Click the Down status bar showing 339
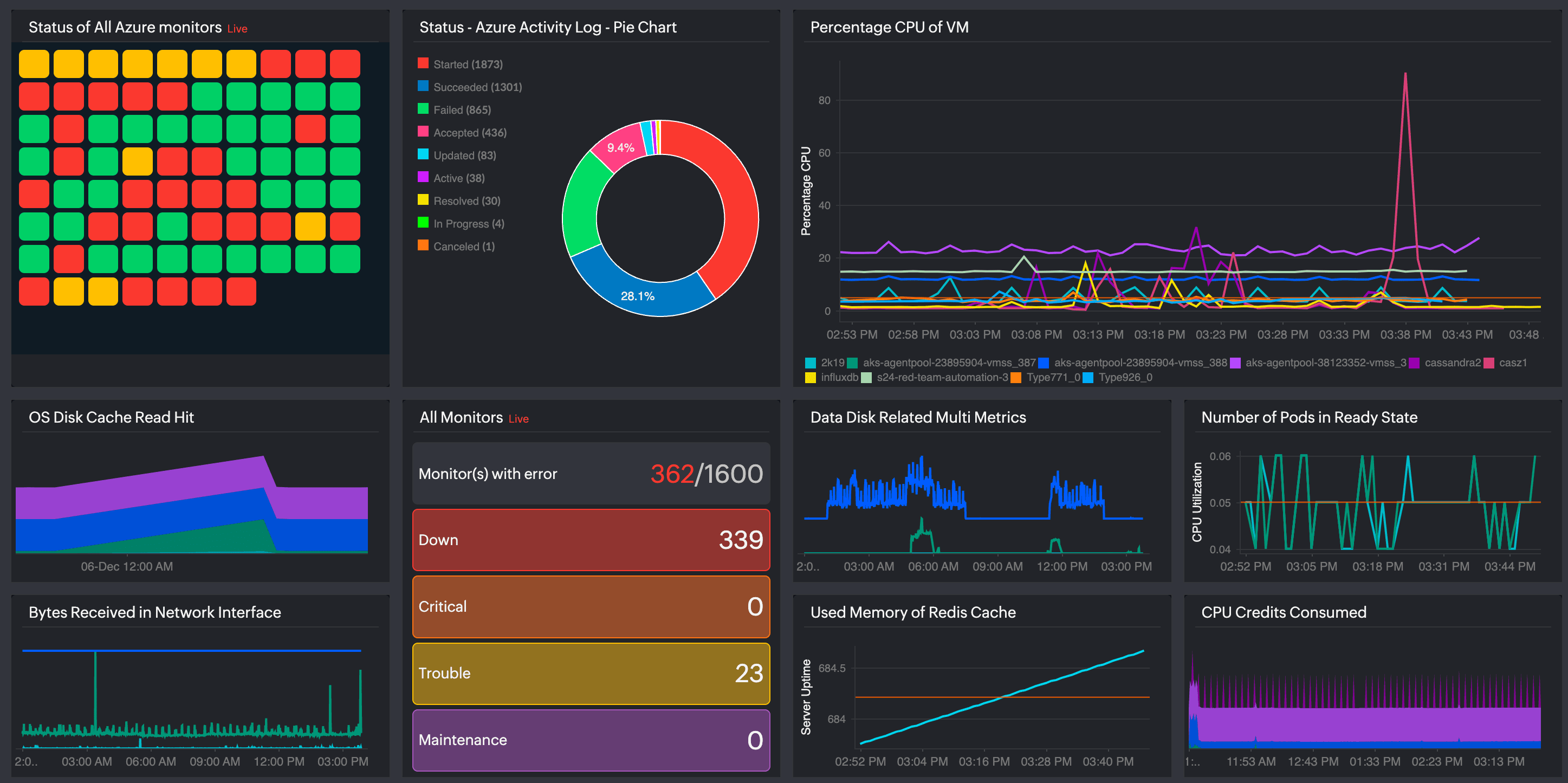This screenshot has height=783, width=1568. (x=590, y=540)
